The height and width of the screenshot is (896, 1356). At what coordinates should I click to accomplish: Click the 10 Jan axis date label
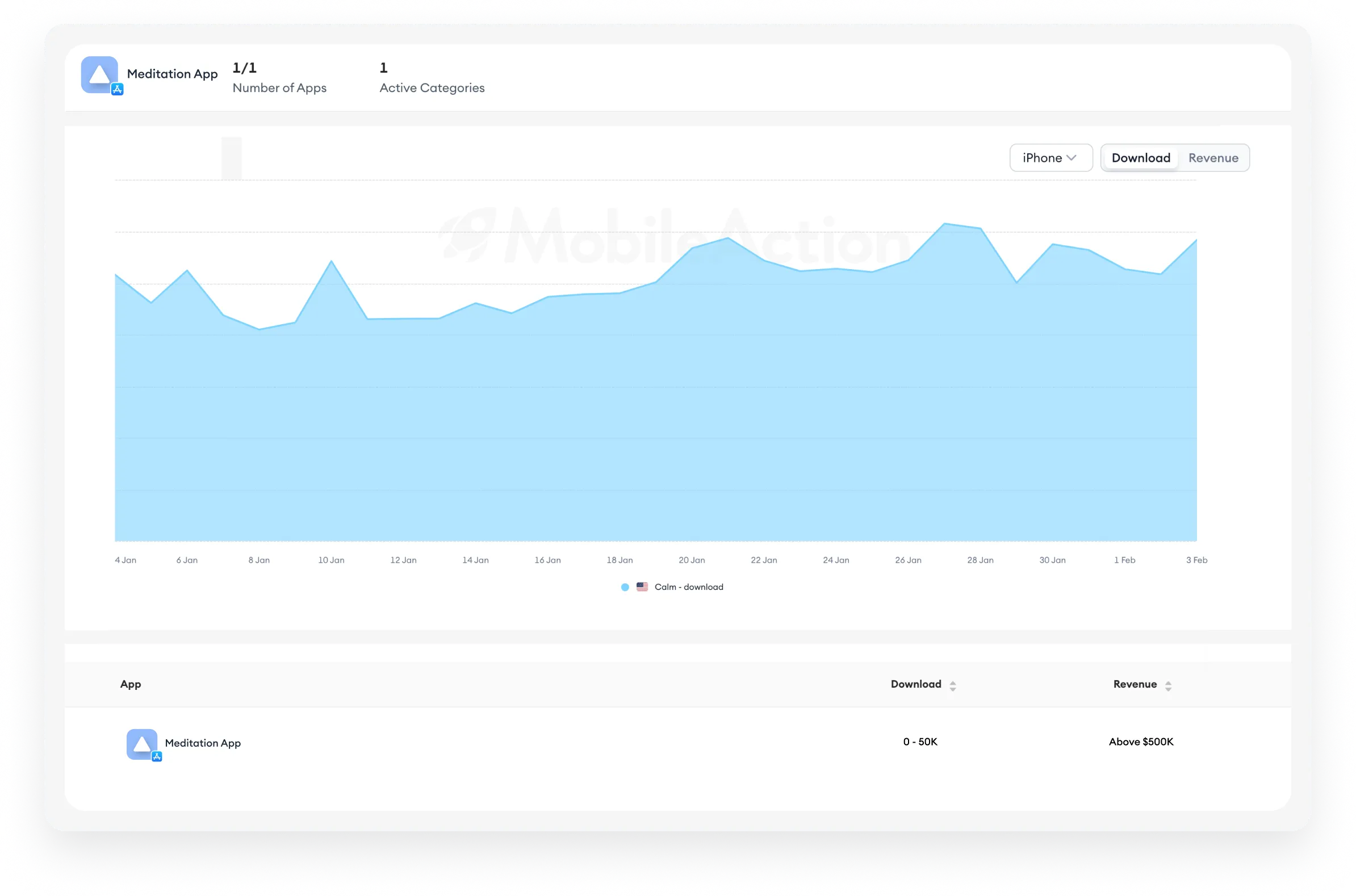(x=331, y=560)
